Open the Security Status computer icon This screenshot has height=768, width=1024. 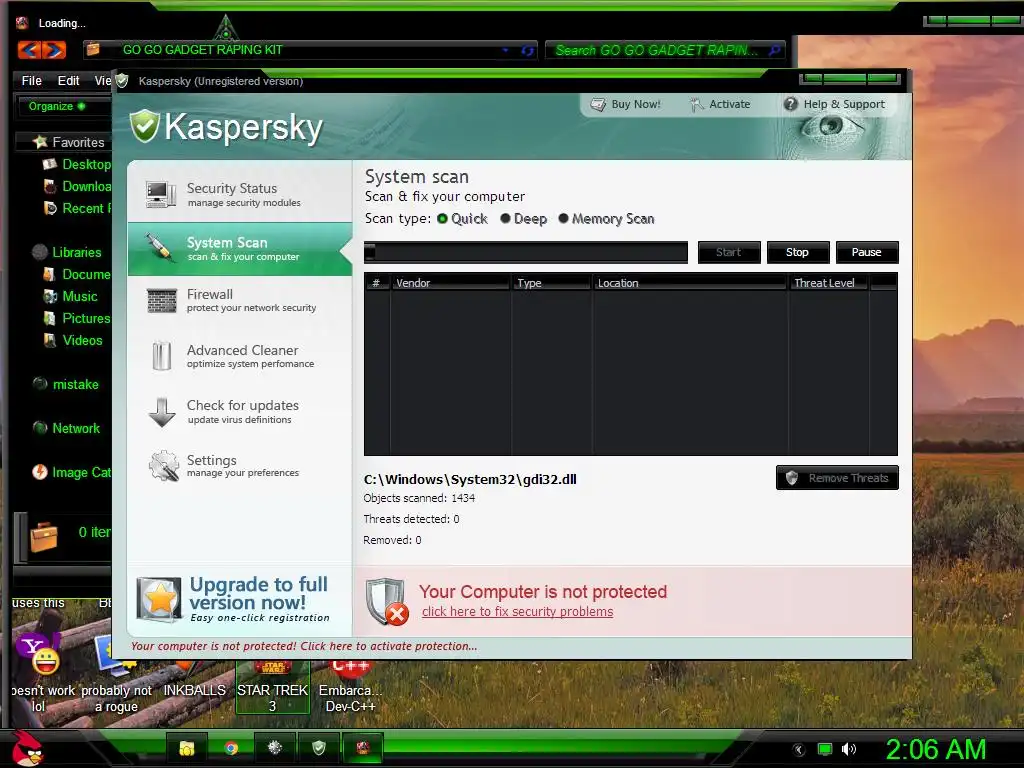coord(161,194)
